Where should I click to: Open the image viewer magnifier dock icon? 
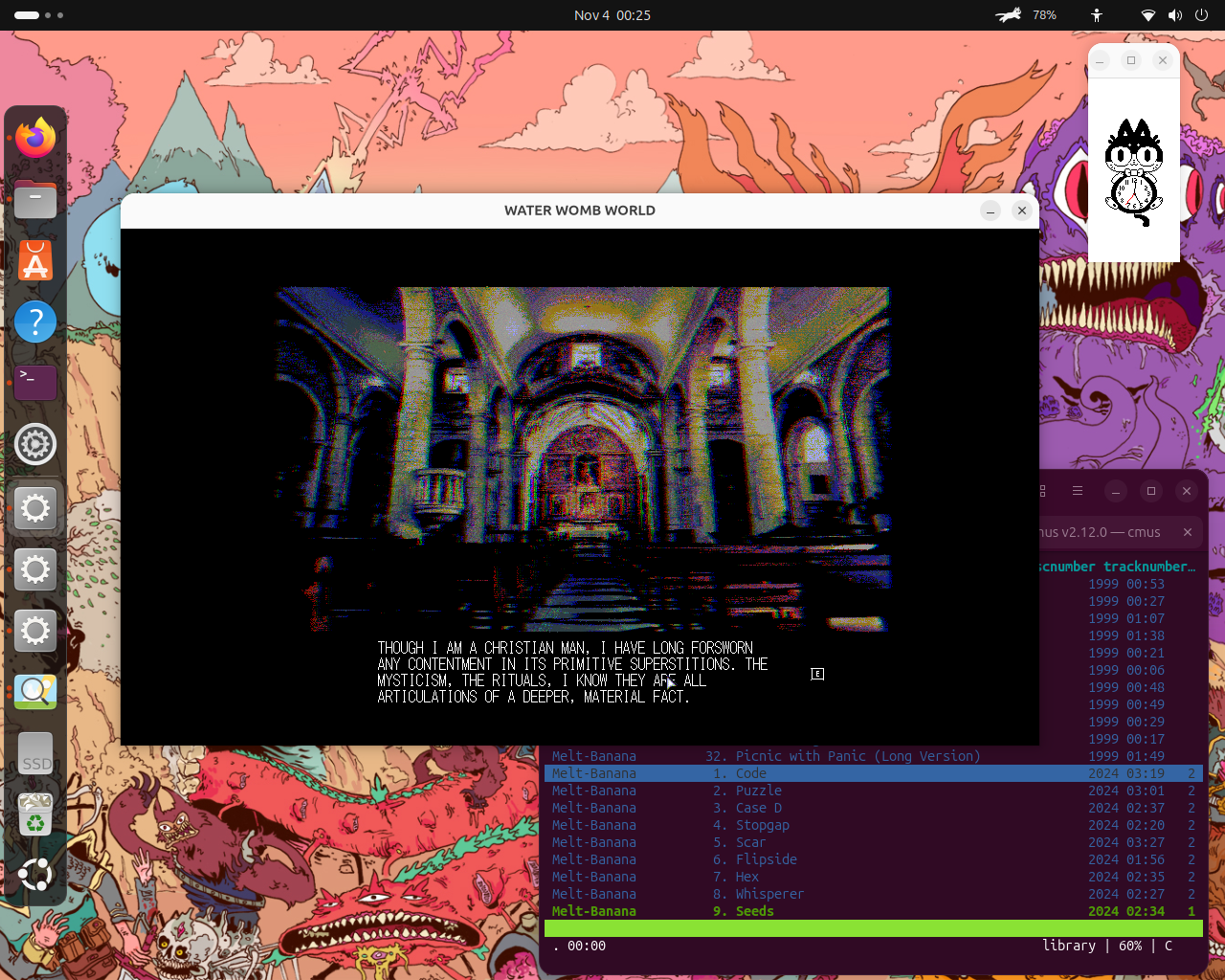tap(35, 691)
